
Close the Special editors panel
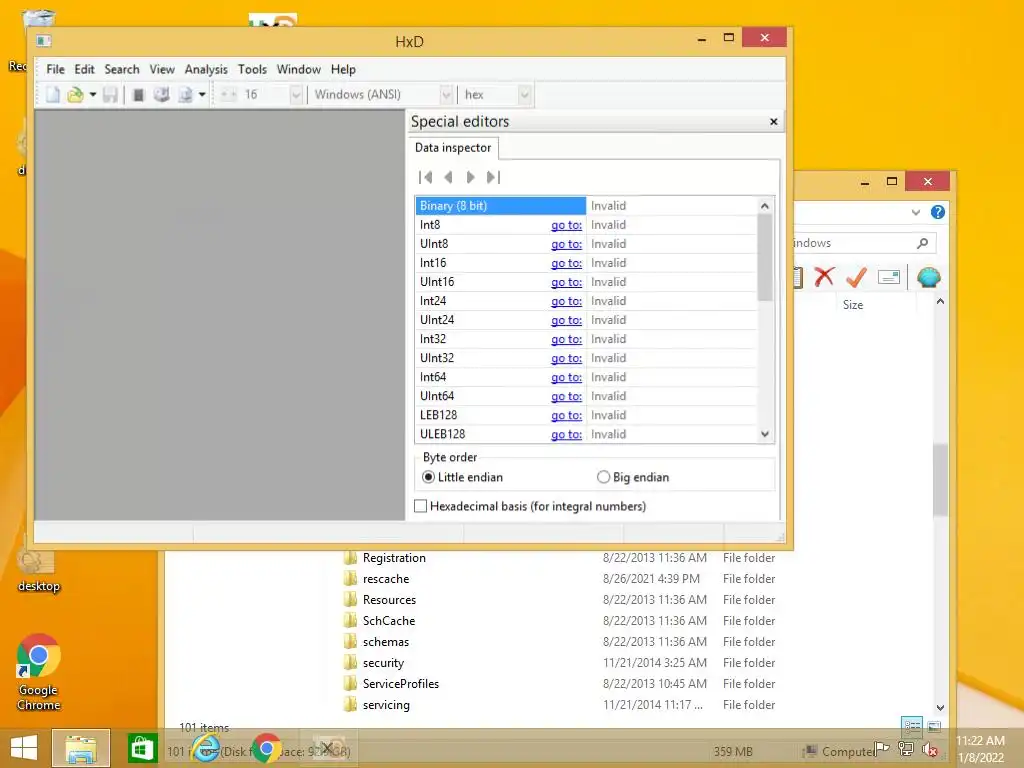tap(773, 121)
